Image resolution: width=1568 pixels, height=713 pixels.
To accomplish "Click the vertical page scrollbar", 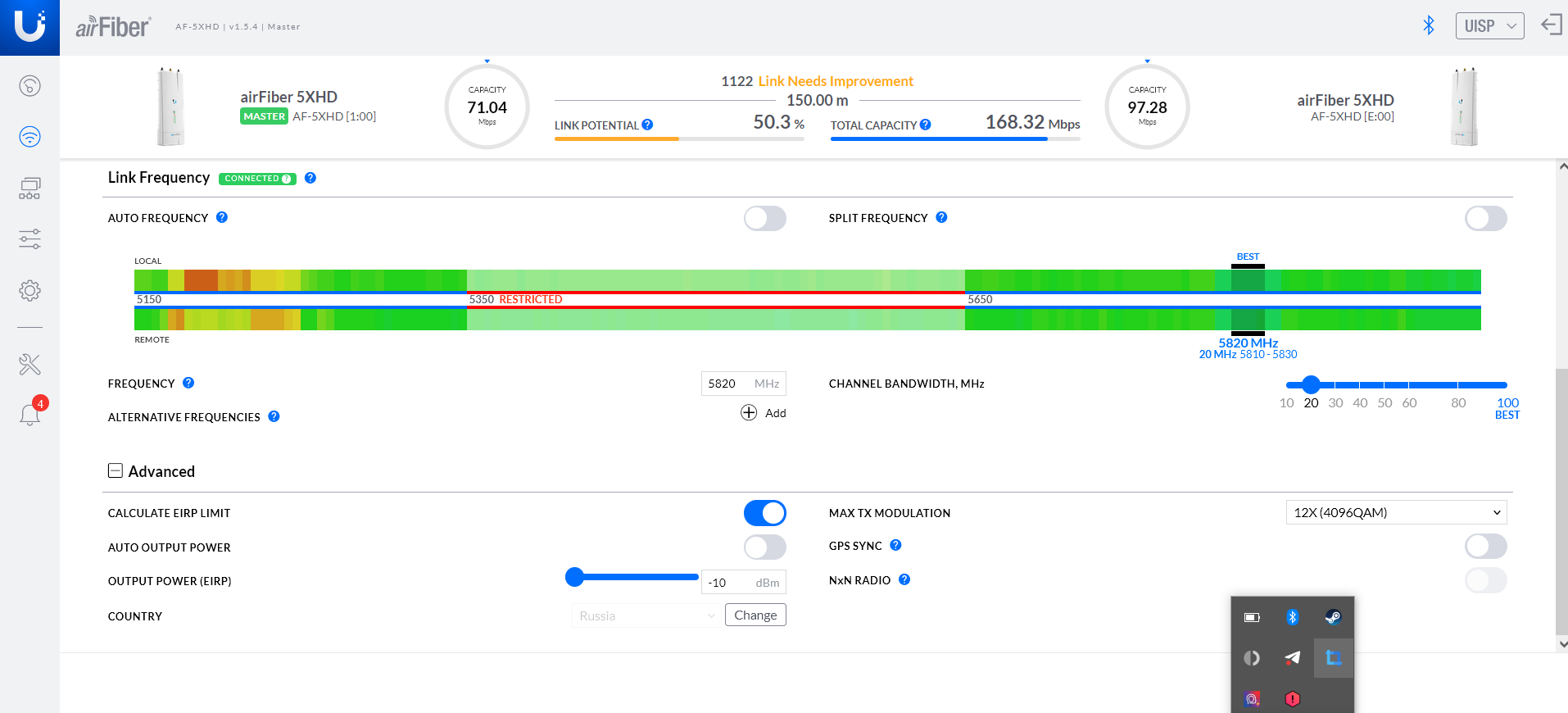I will click(x=1561, y=502).
